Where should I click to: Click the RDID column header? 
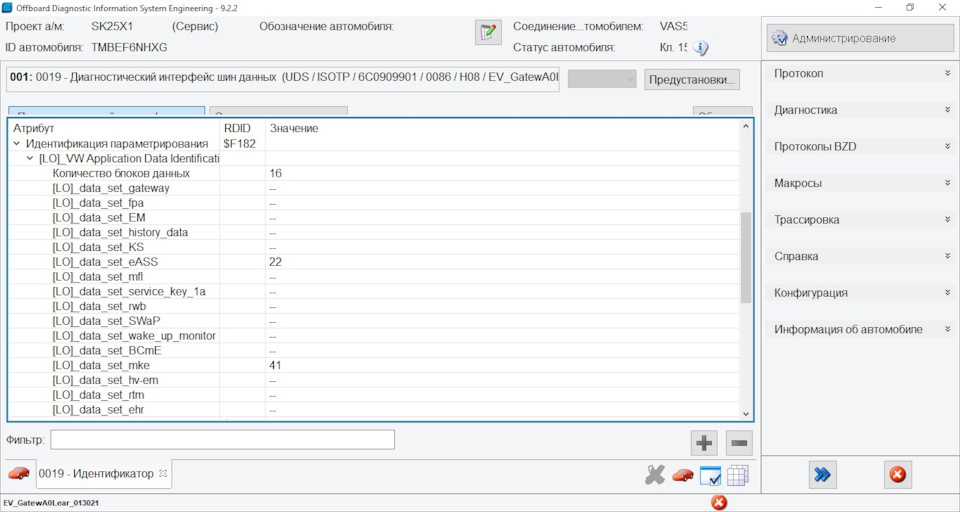(237, 129)
